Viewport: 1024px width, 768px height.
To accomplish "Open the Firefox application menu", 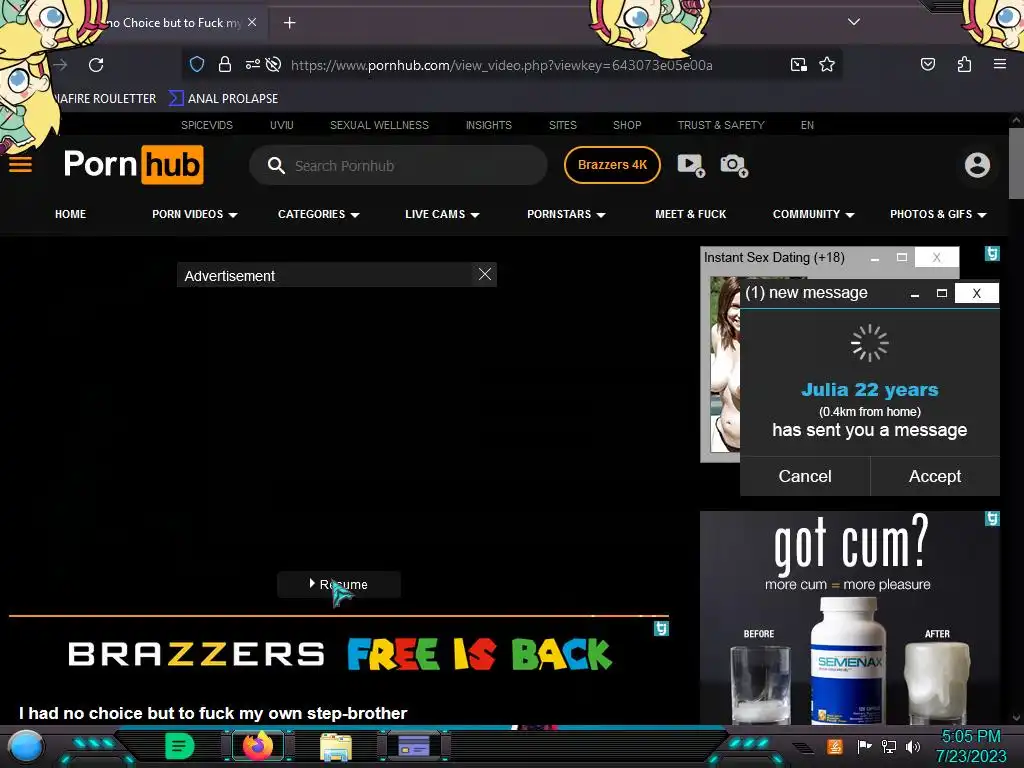I will click(999, 64).
